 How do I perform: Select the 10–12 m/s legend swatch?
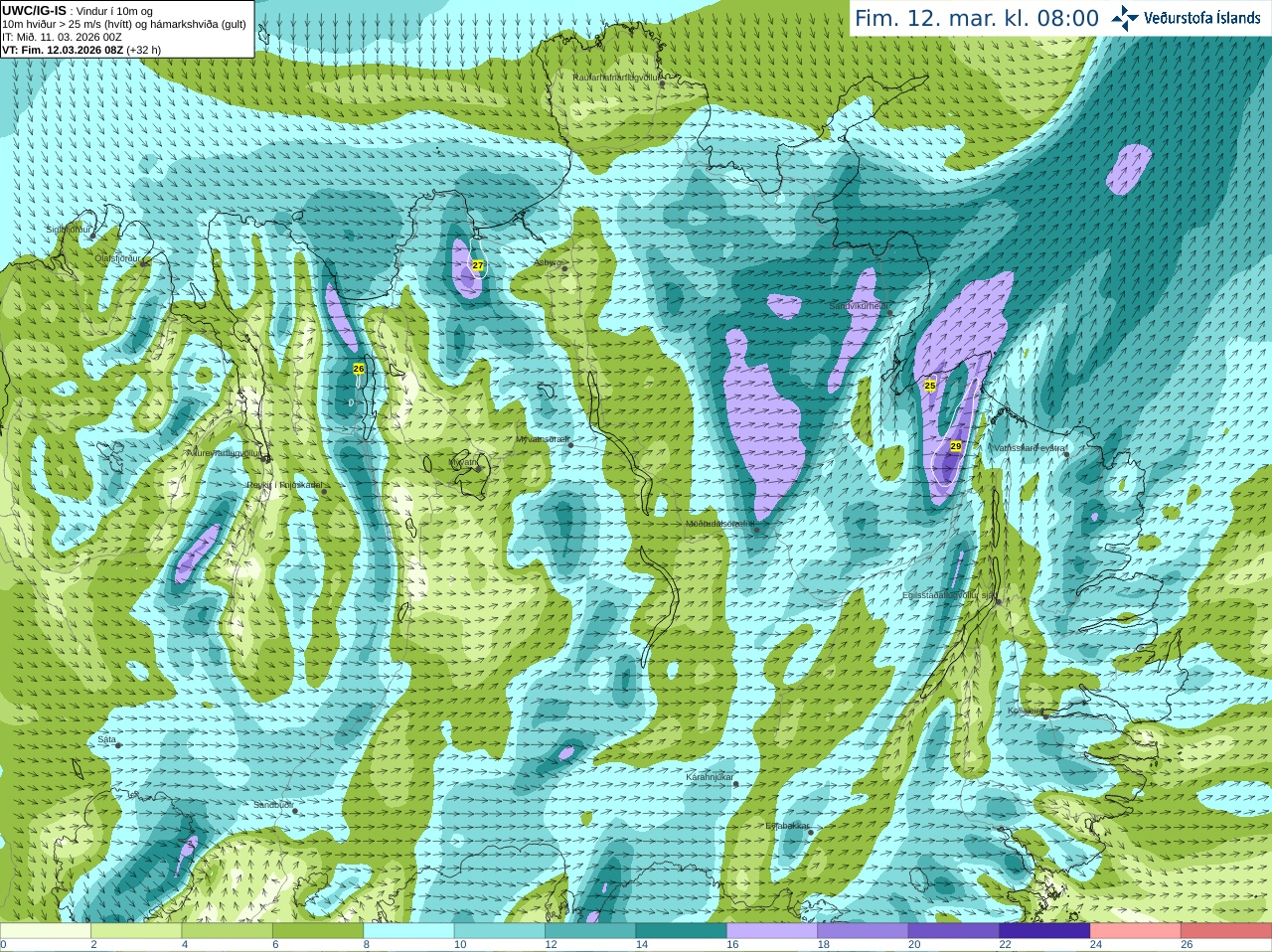coord(499,931)
